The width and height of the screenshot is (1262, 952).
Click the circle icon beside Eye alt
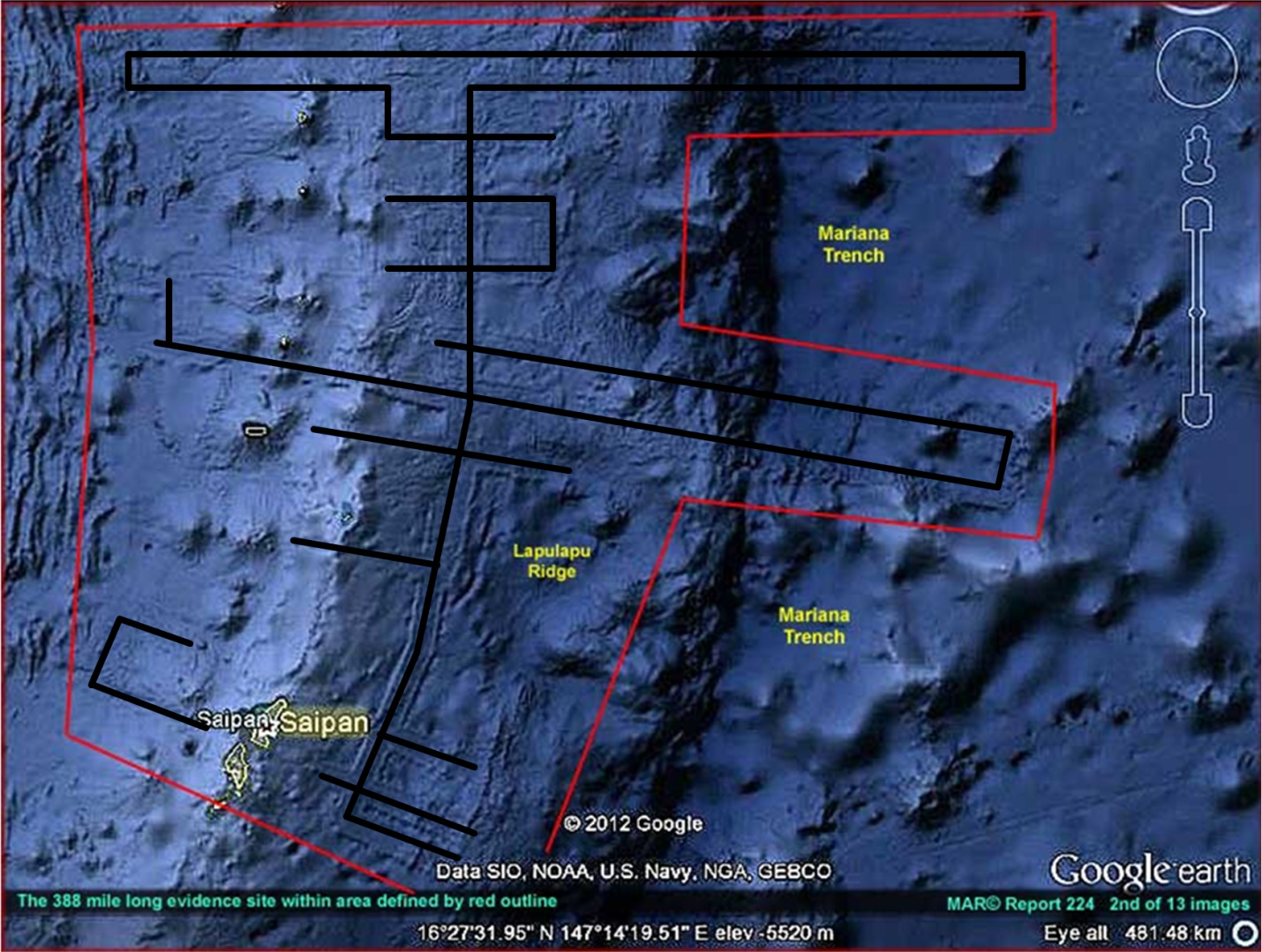[x=1244, y=933]
